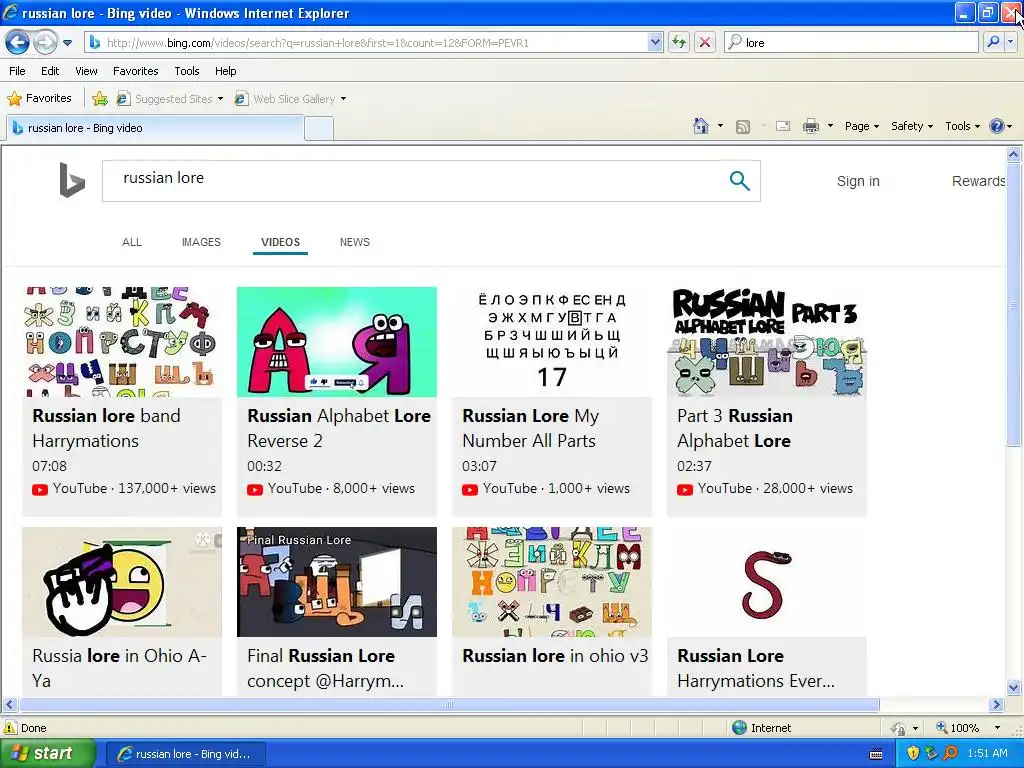
Task: Switch to the IMAGES results tab
Action: 201,242
